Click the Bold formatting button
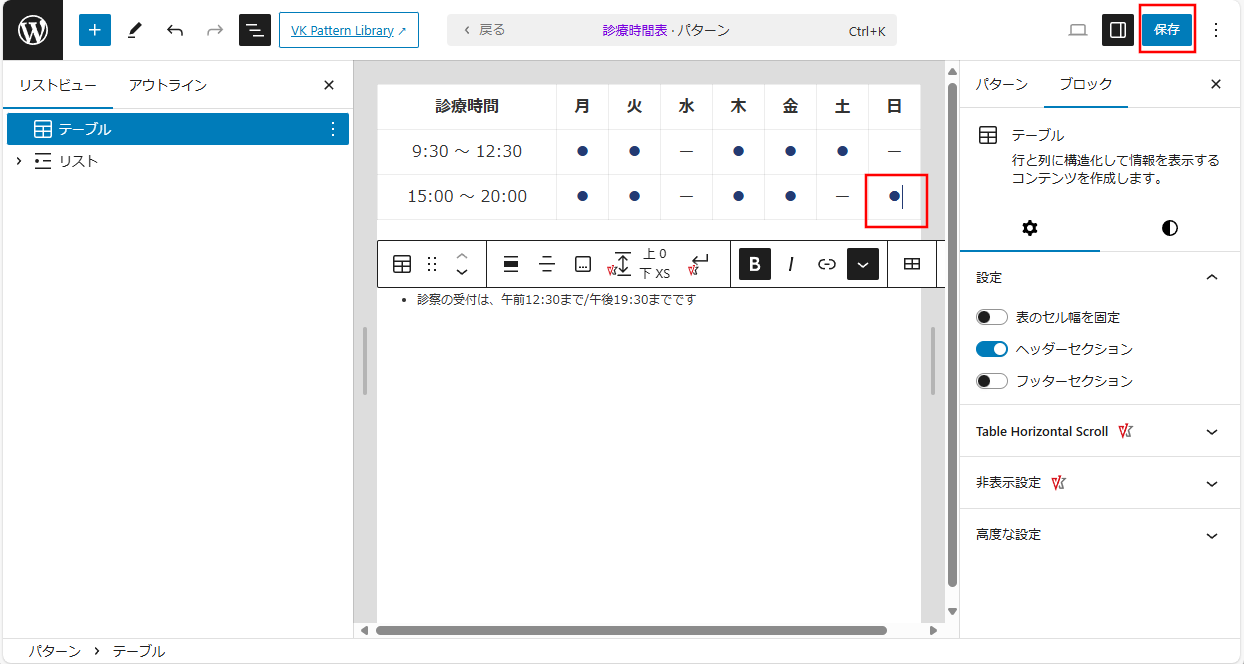This screenshot has width=1244, height=664. coord(755,264)
